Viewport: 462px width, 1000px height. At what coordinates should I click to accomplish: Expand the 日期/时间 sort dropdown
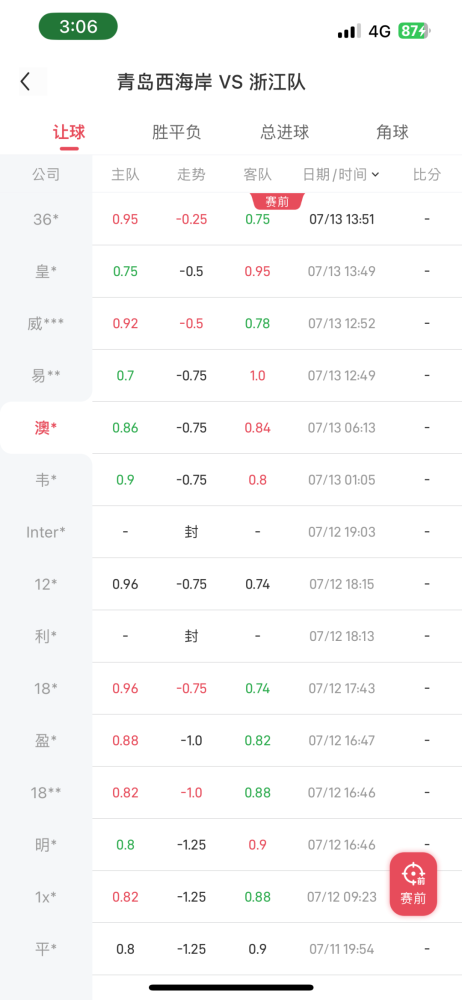point(341,174)
